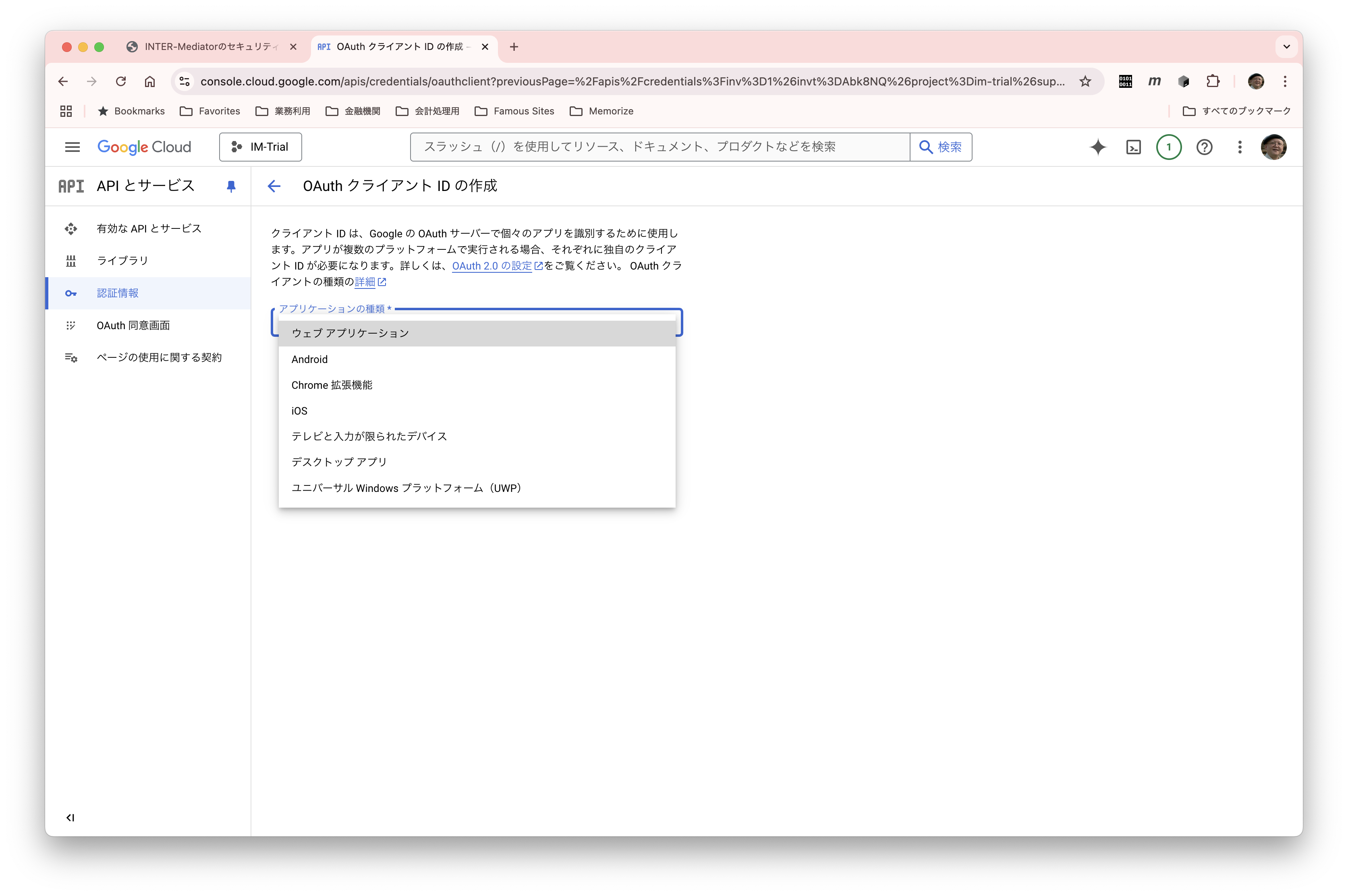Open the IM-Trial project selector
Screen dimensions: 1348x896
point(261,147)
